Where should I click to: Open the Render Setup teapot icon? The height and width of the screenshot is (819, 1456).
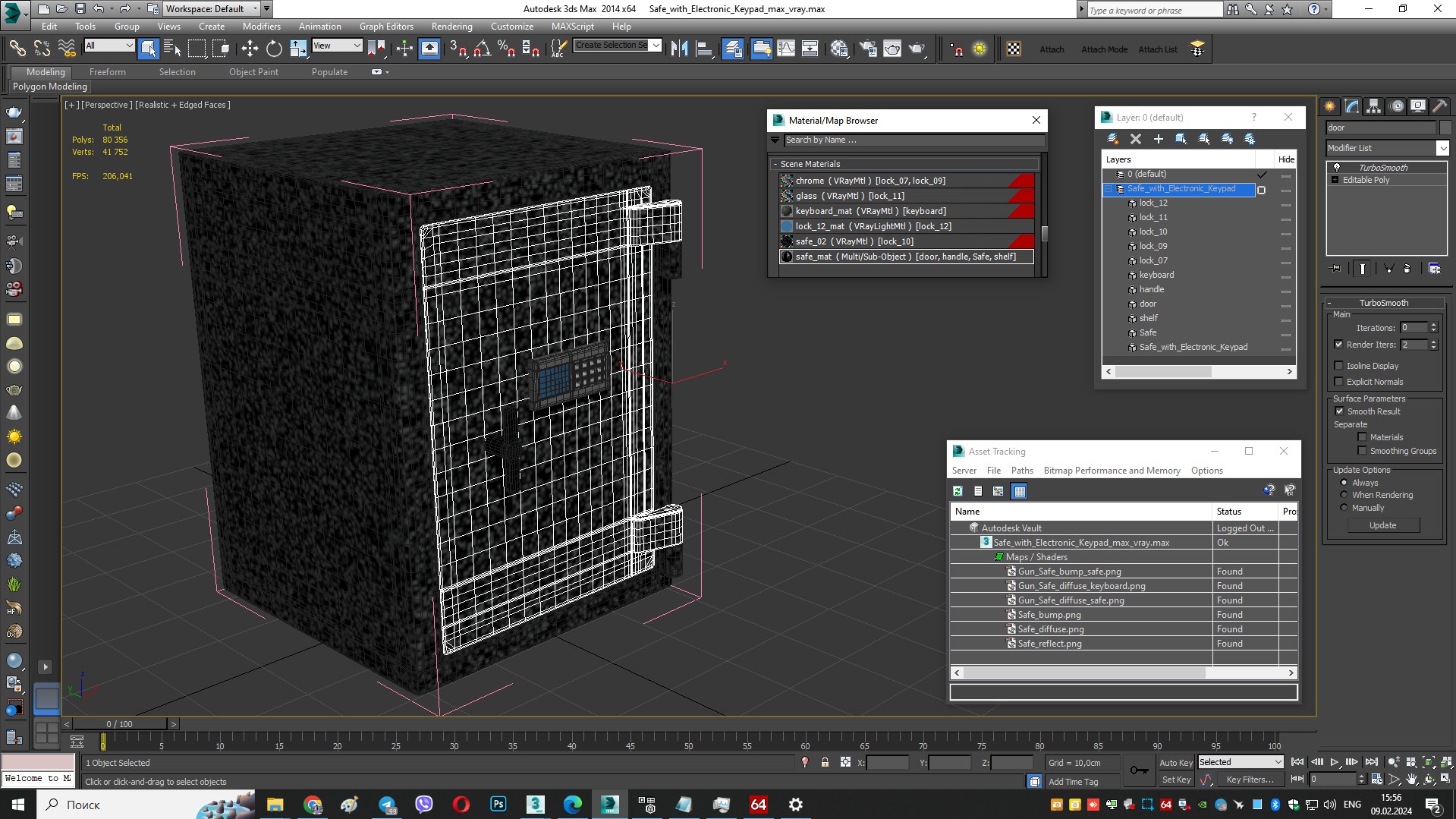(x=868, y=49)
